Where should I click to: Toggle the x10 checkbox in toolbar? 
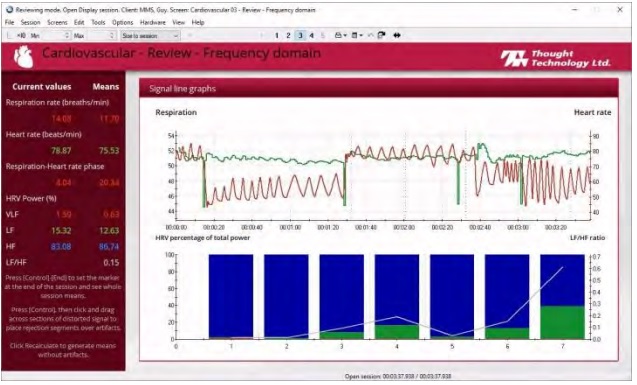pos(10,36)
